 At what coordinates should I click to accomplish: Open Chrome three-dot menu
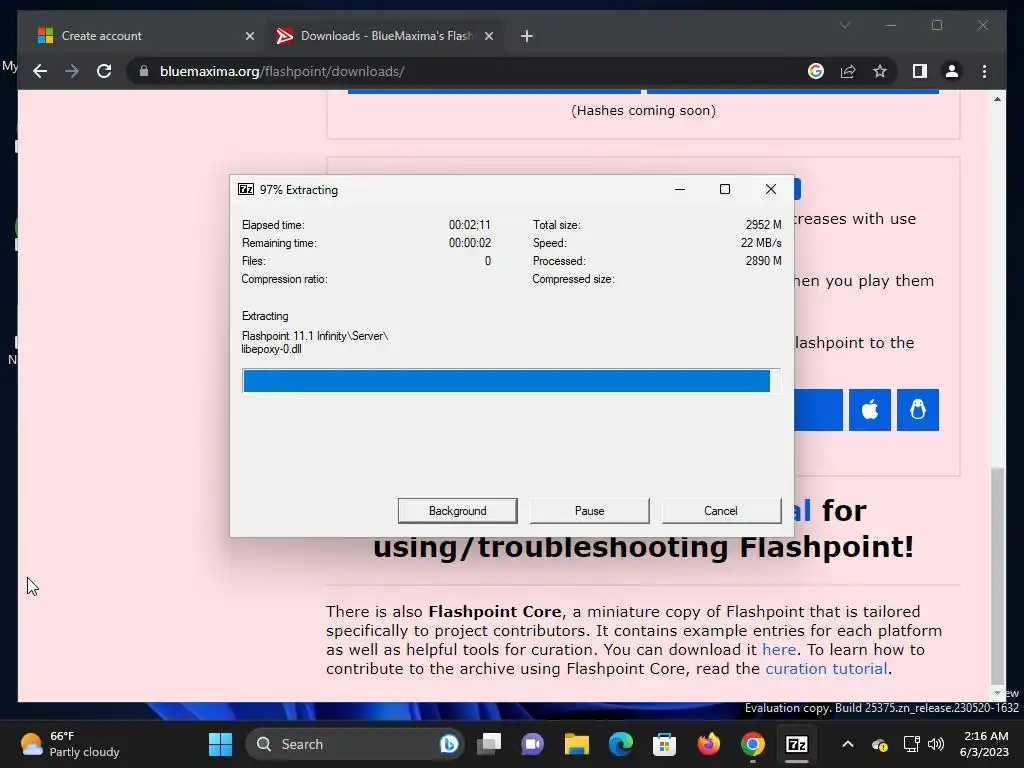click(984, 71)
